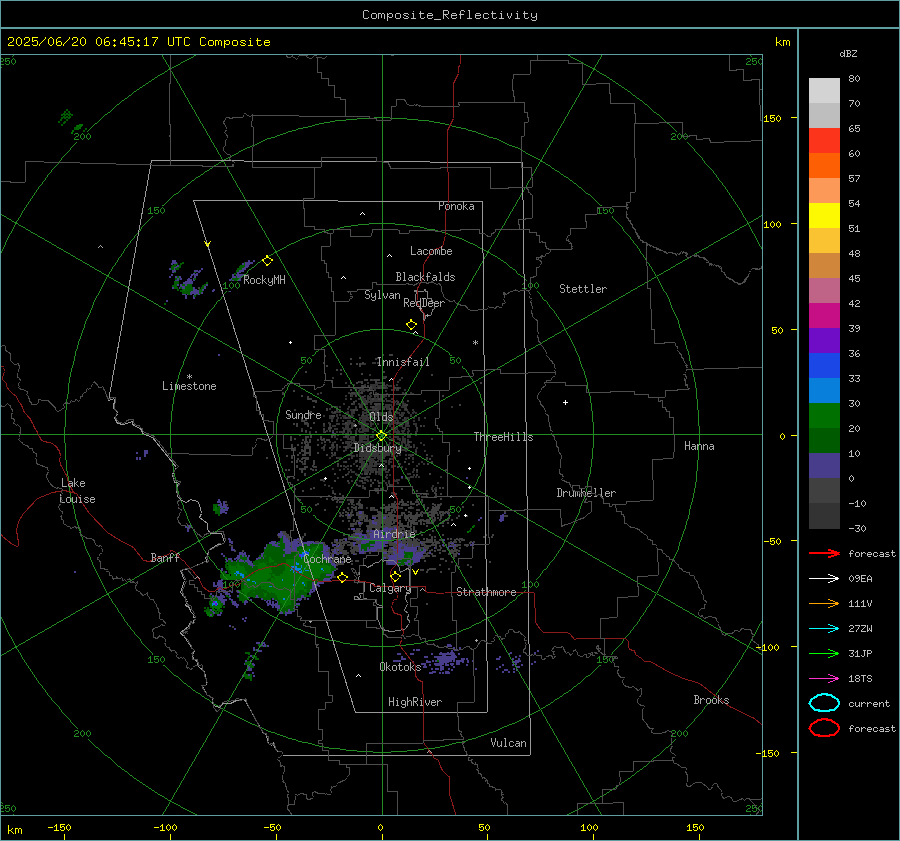Click the Didsbury city label
900x841 pixels.
point(377,448)
